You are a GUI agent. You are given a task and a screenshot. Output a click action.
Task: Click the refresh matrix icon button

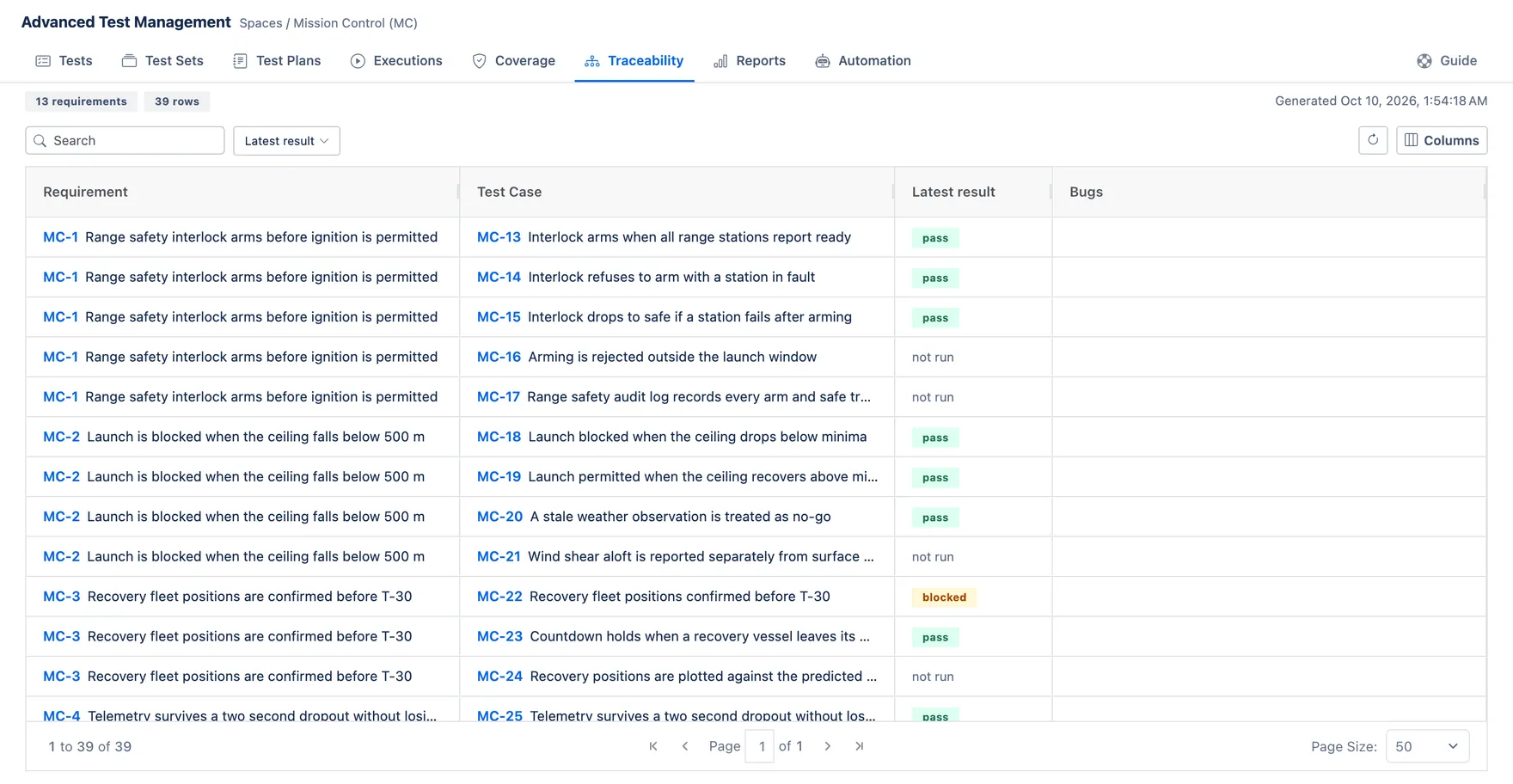[x=1373, y=140]
